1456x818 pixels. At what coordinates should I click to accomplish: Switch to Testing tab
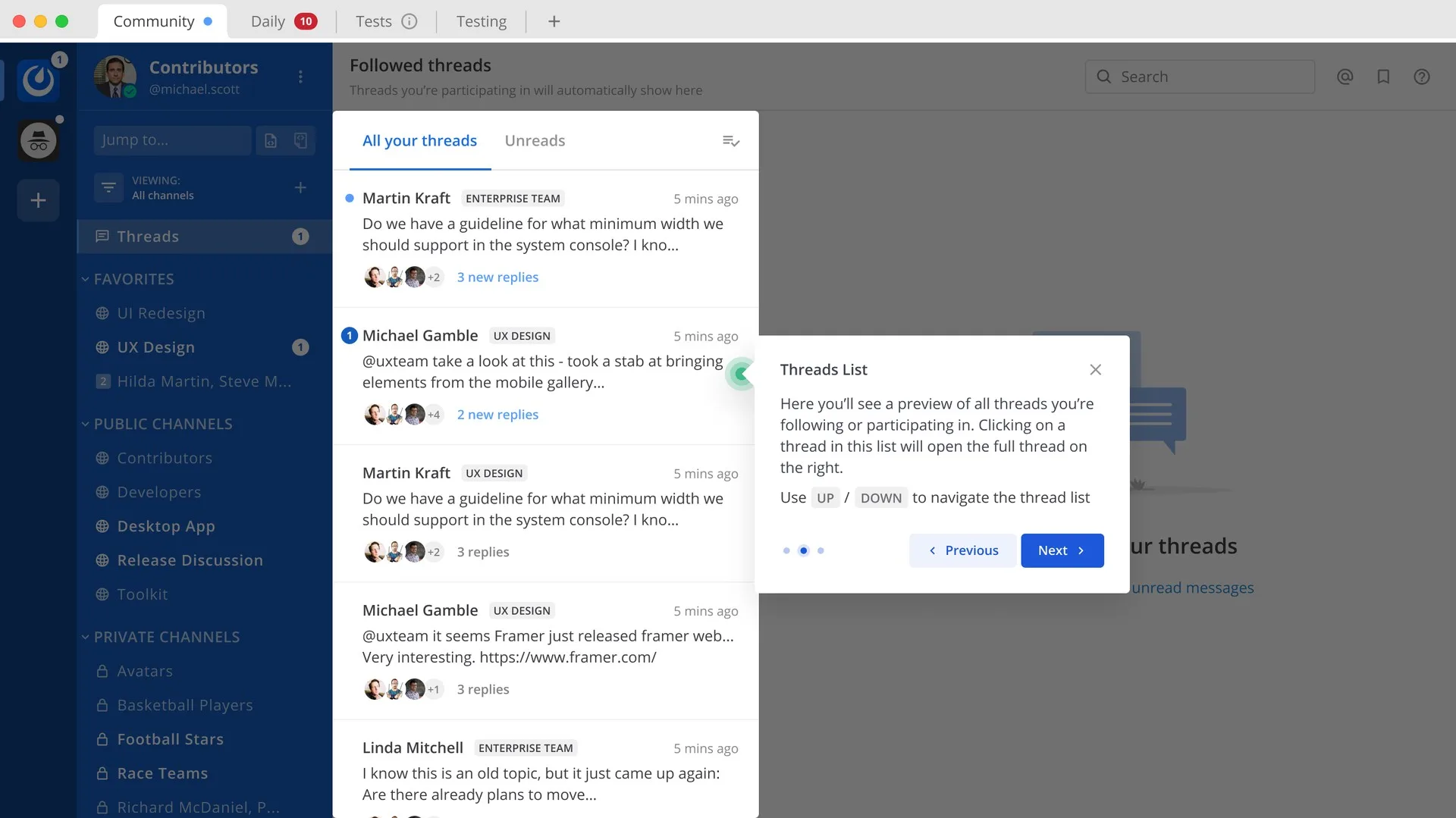482,21
